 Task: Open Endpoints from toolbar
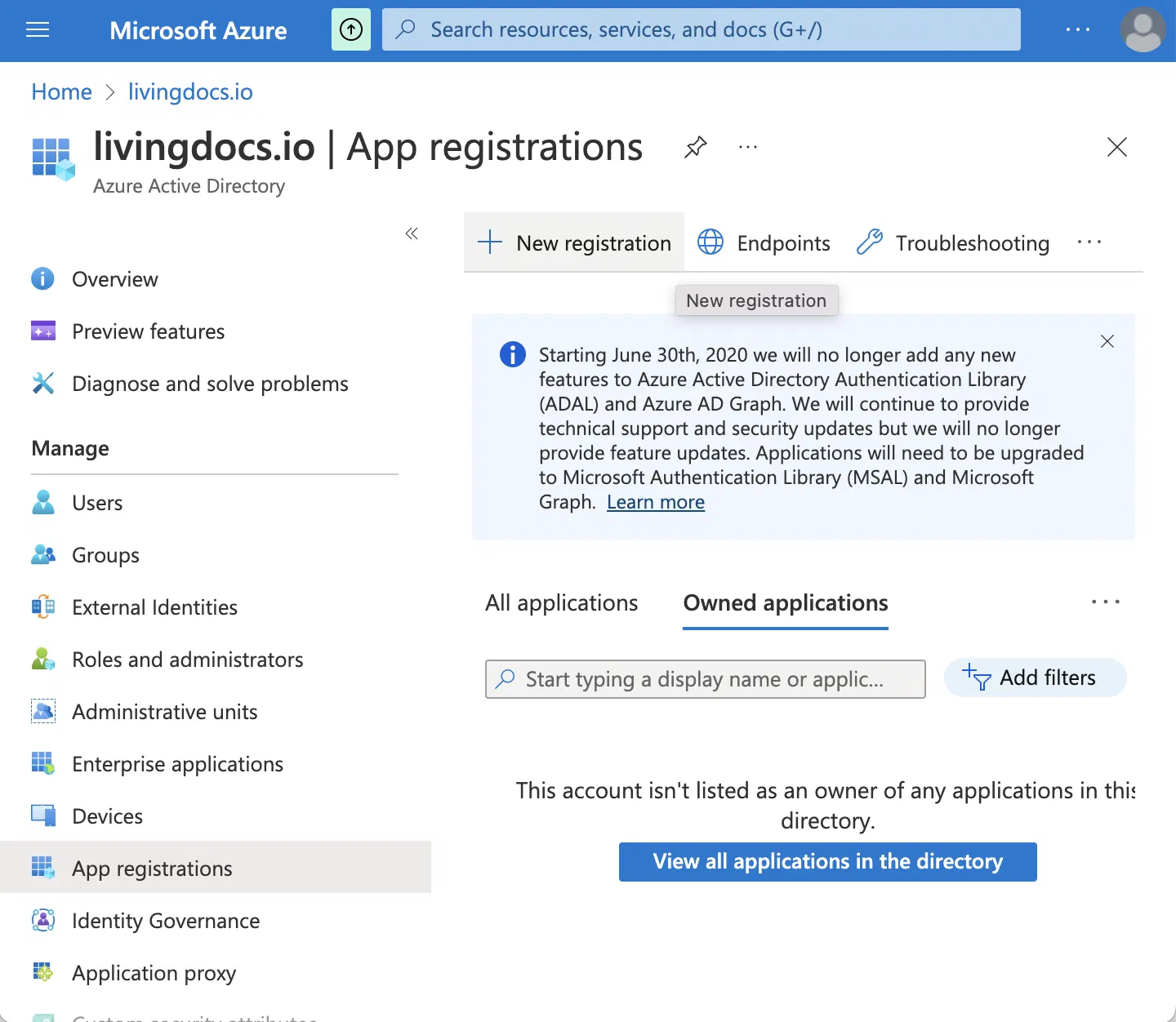click(764, 243)
